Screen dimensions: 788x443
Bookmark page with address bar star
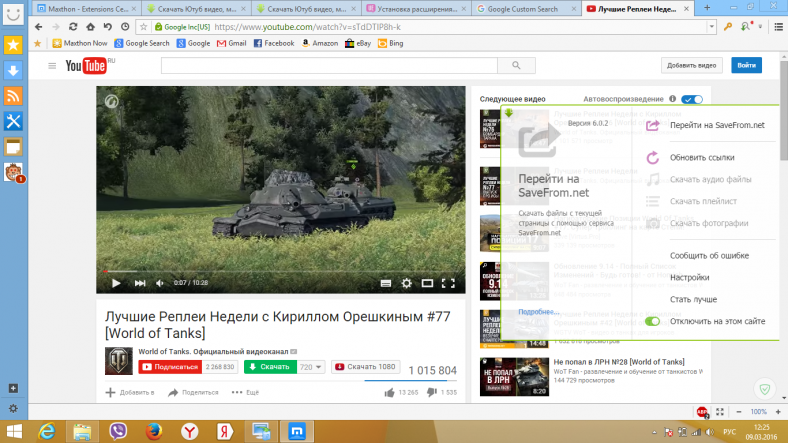[x=143, y=27]
